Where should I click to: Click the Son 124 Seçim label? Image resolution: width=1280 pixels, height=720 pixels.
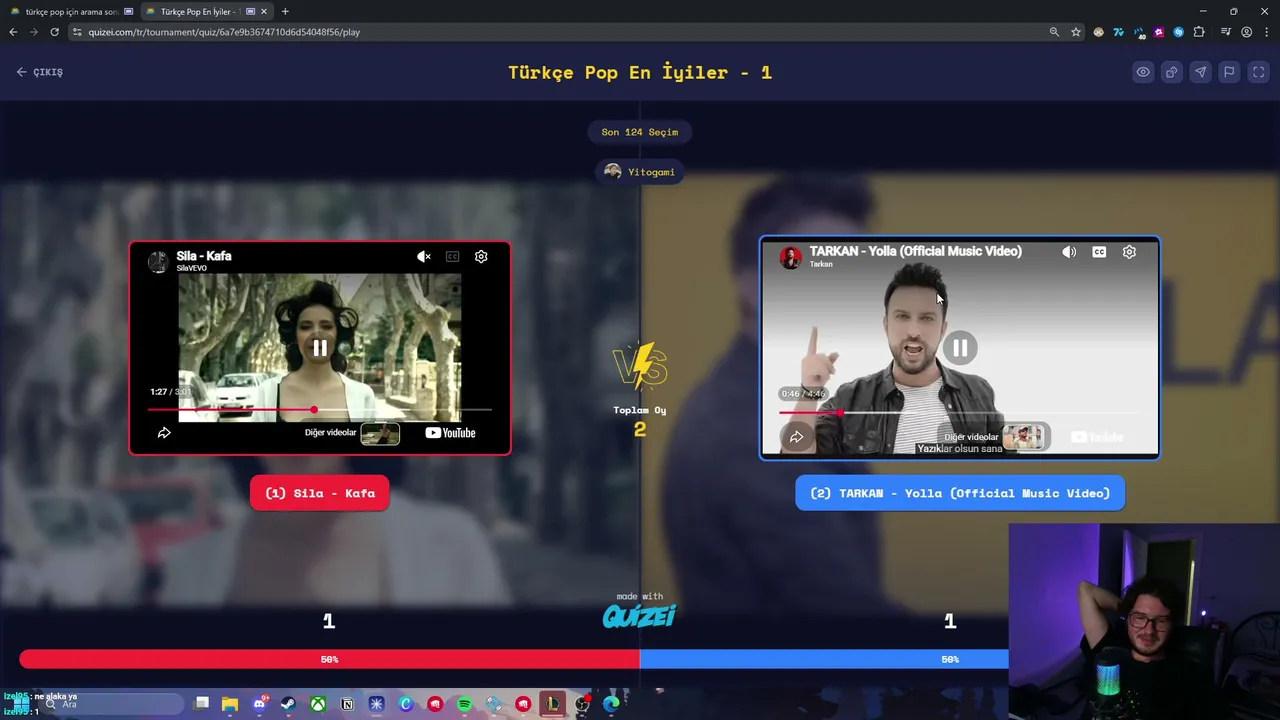tap(640, 132)
